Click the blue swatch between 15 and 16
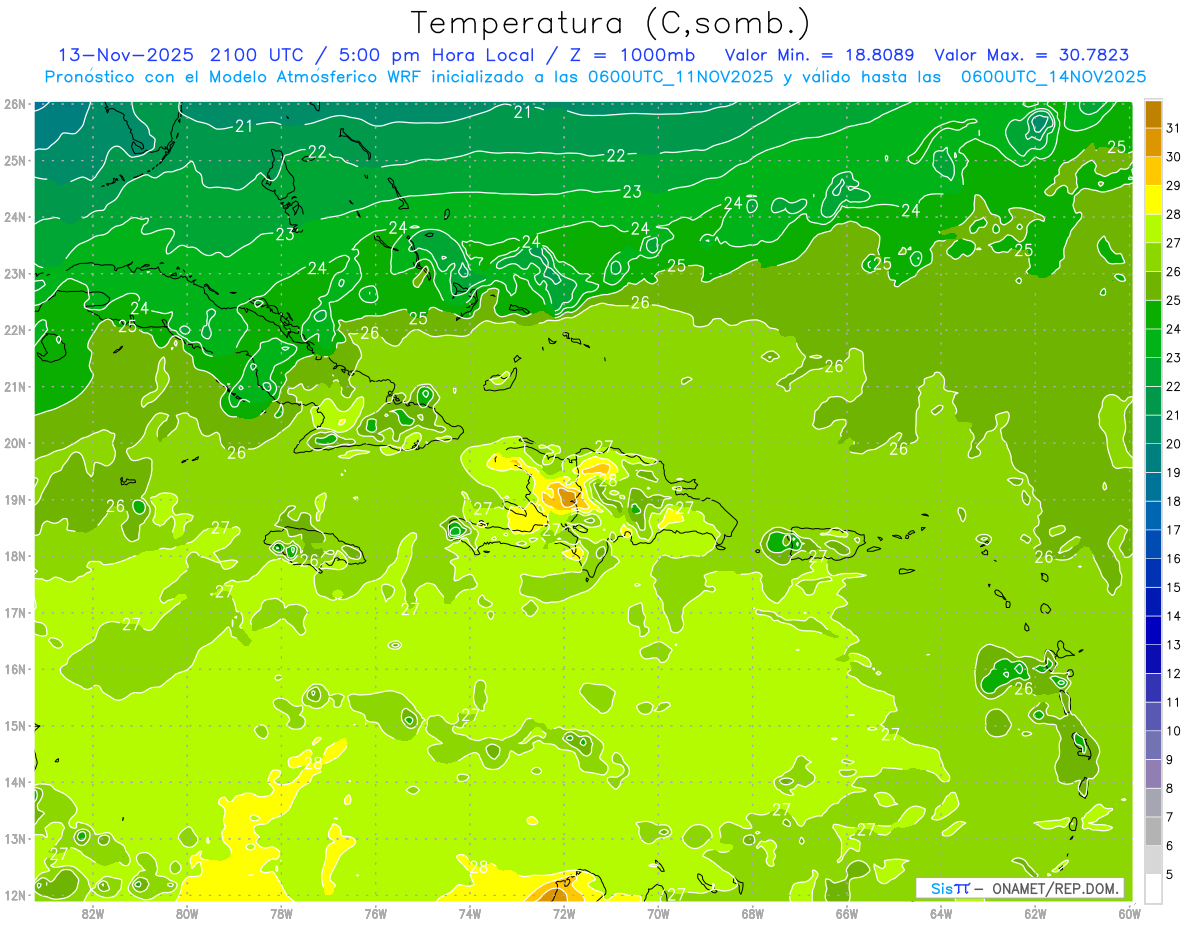Viewport: 1200px width, 927px height. pyautogui.click(x=1154, y=572)
